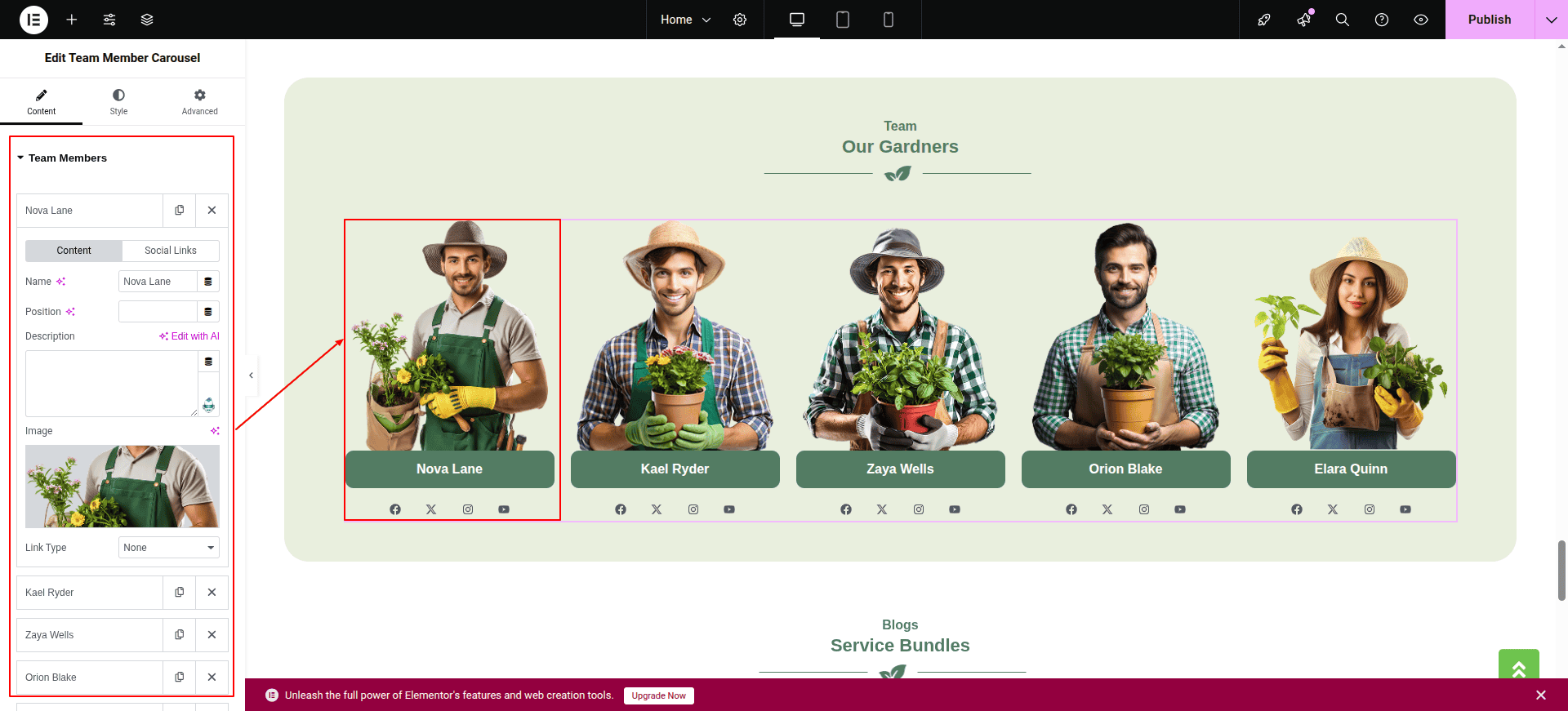Click the rocket icon in top bar
Viewport: 1568px width, 711px height.
[x=1264, y=20]
